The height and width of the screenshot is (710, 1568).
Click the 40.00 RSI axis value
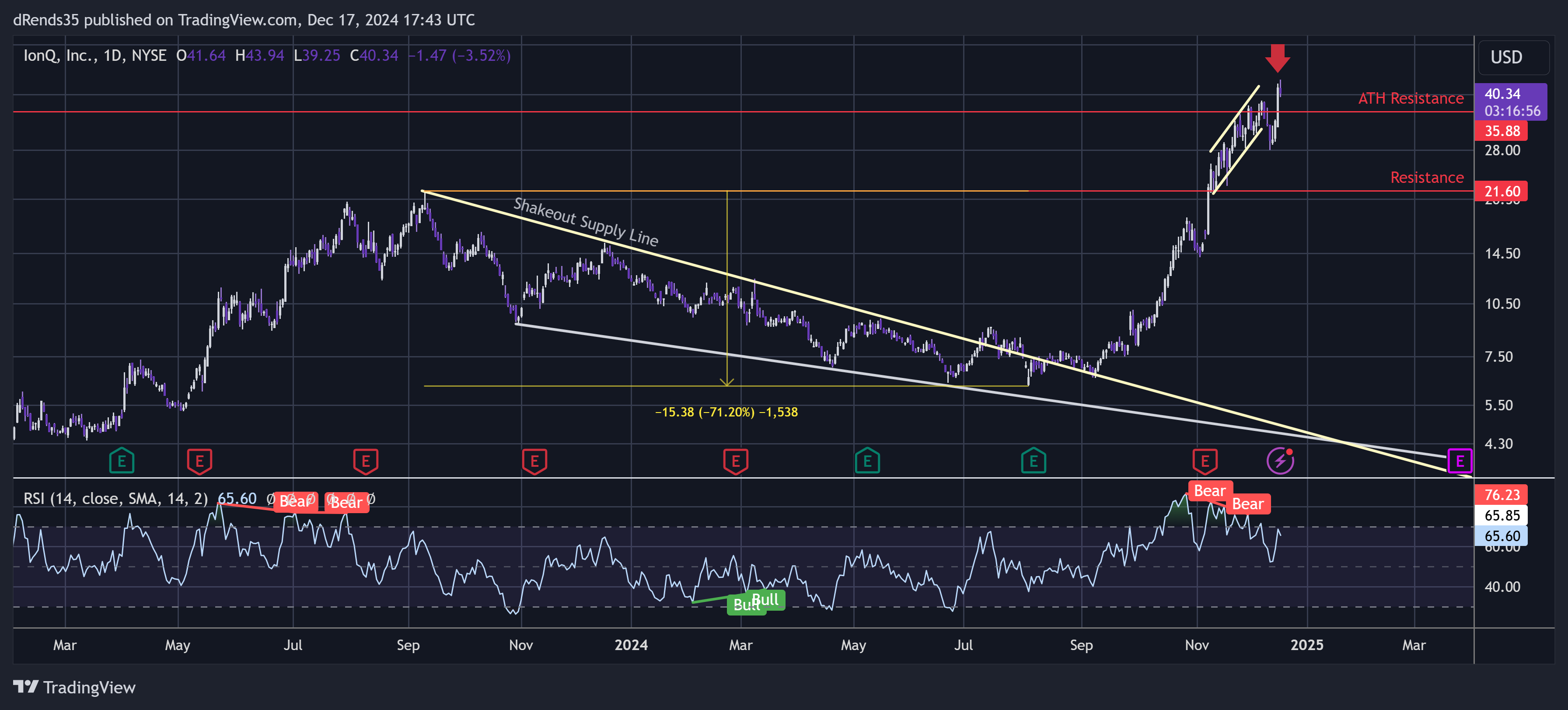coord(1502,587)
